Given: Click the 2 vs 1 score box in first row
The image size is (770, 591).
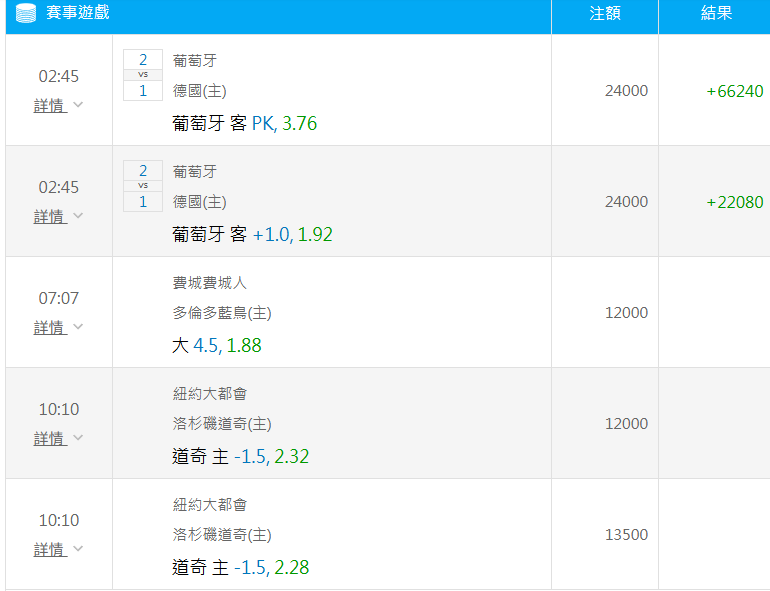Looking at the screenshot, I should [x=143, y=75].
